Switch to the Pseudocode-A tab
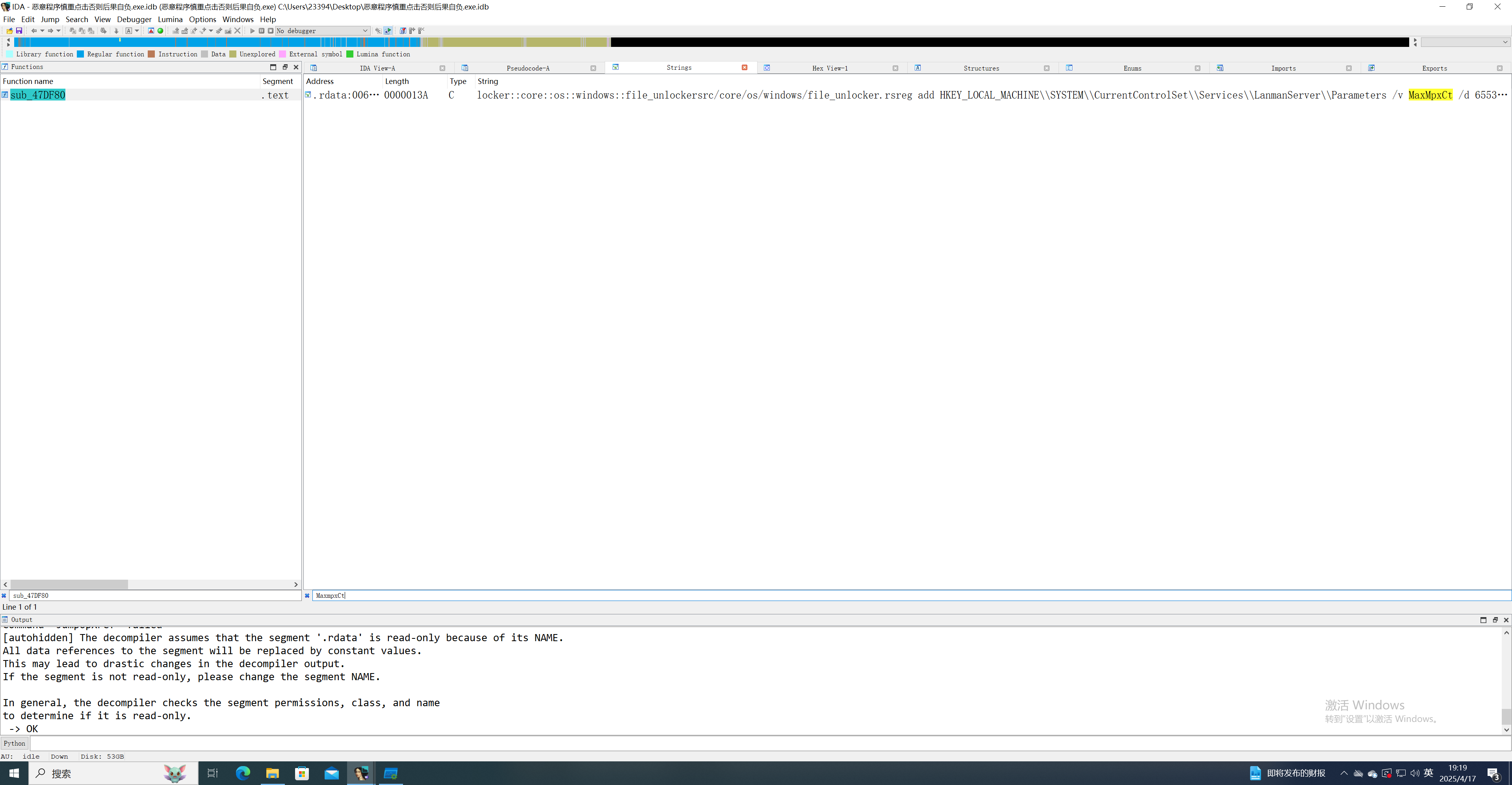Image resolution: width=1512 pixels, height=785 pixels. [528, 68]
